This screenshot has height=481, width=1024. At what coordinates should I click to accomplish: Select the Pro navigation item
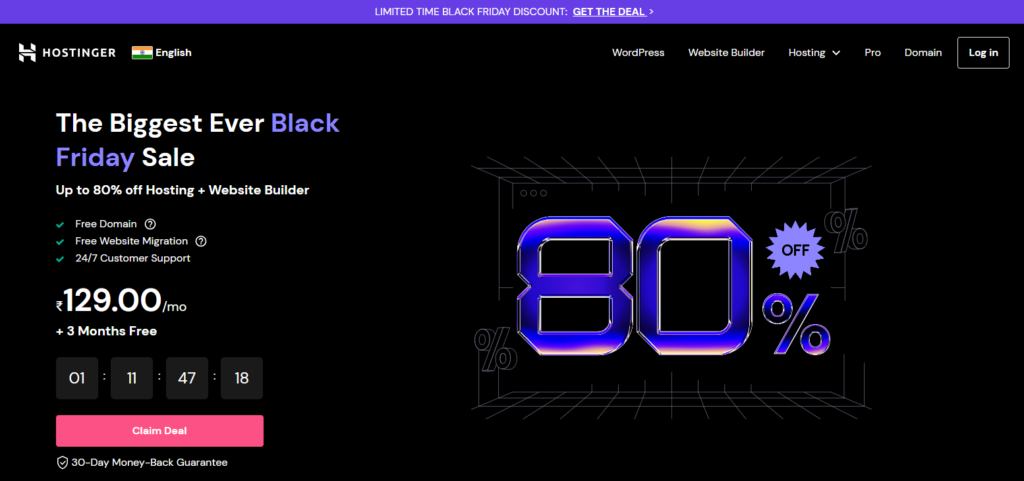click(x=873, y=53)
